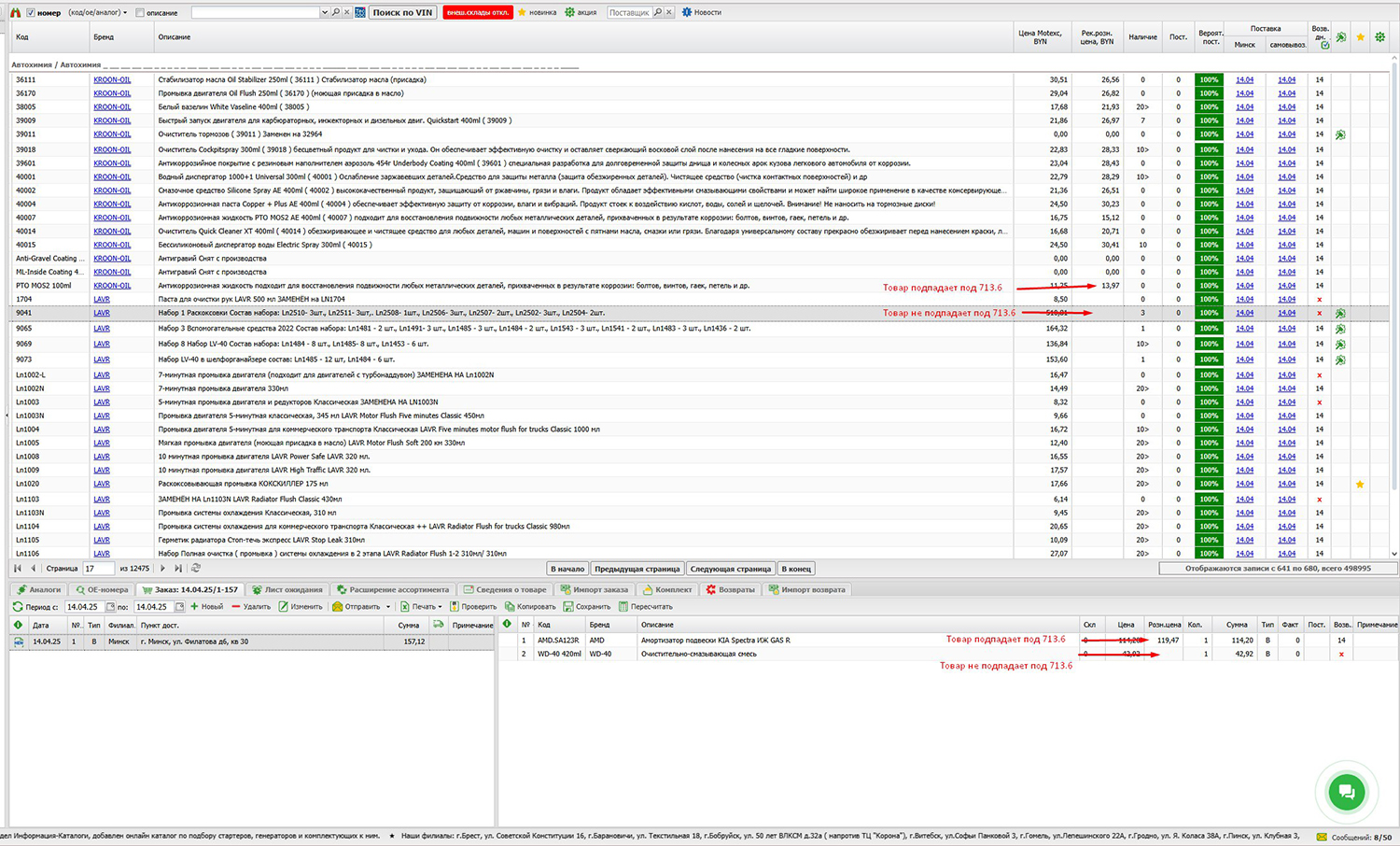
Task: Click the 'Предыдущая страница' button
Action: (637, 569)
